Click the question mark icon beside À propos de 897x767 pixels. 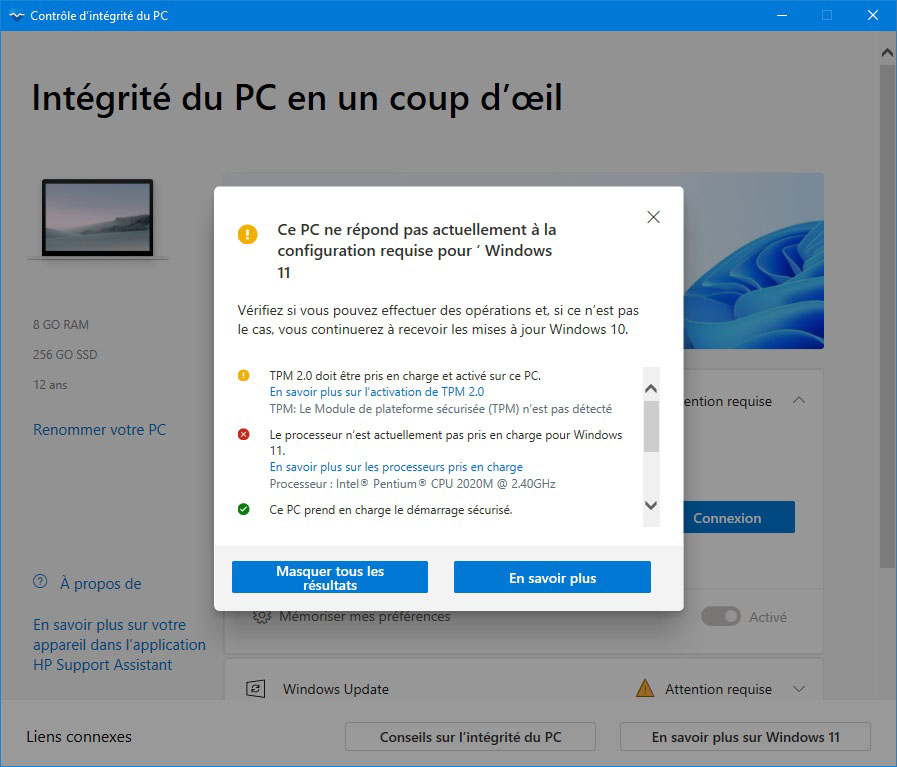(x=41, y=582)
